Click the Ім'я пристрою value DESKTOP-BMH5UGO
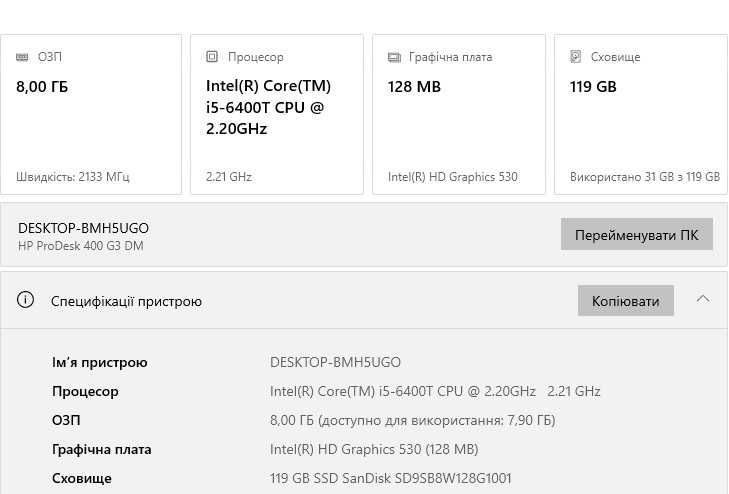This screenshot has height=494, width=729. point(335,362)
